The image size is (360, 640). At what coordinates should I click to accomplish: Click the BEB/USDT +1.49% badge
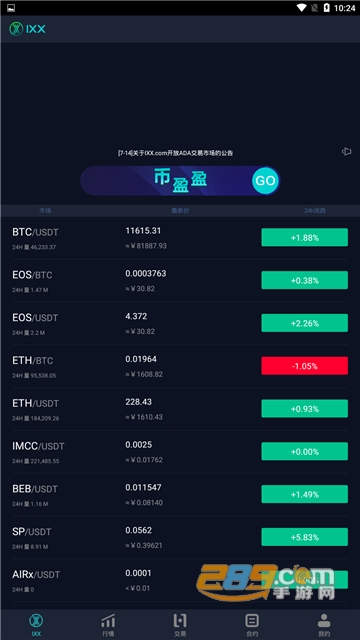tap(304, 494)
